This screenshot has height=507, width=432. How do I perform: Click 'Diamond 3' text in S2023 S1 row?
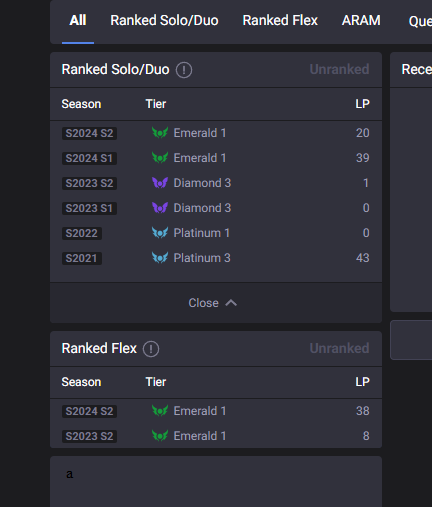202,208
